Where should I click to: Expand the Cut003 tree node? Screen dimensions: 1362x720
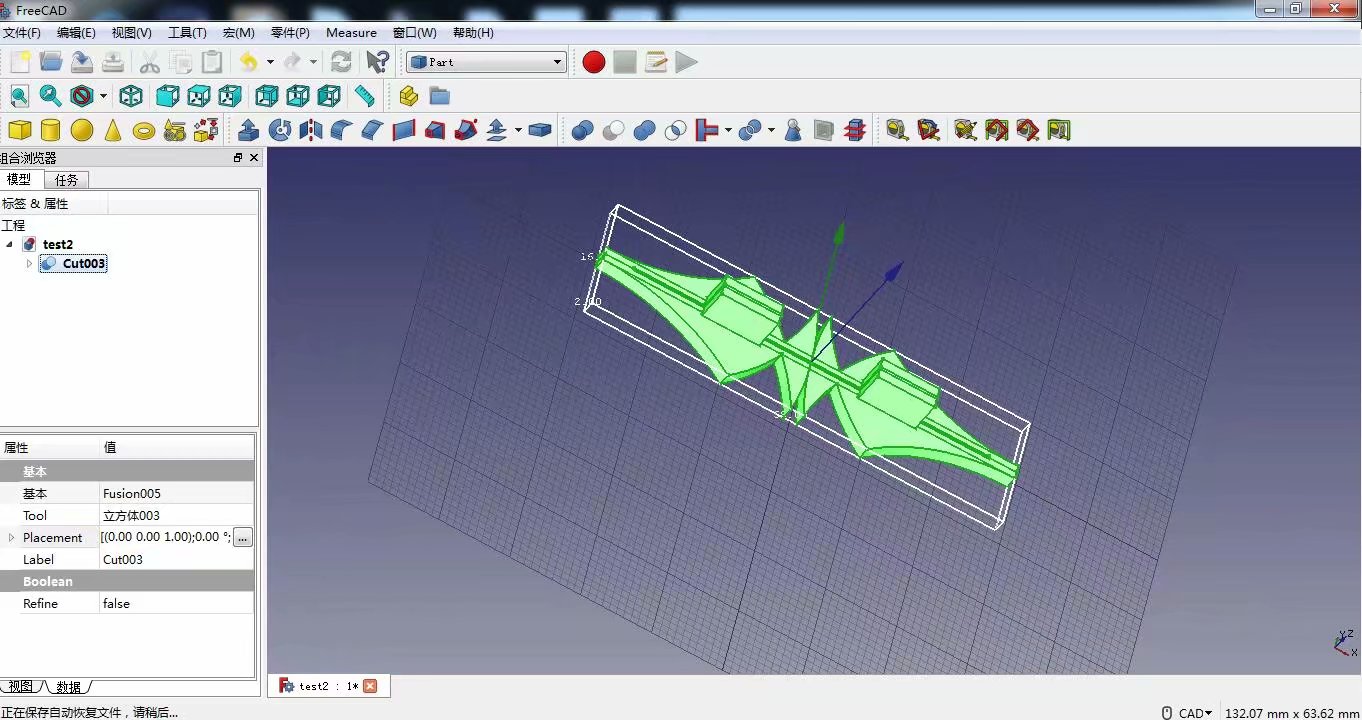[29, 264]
